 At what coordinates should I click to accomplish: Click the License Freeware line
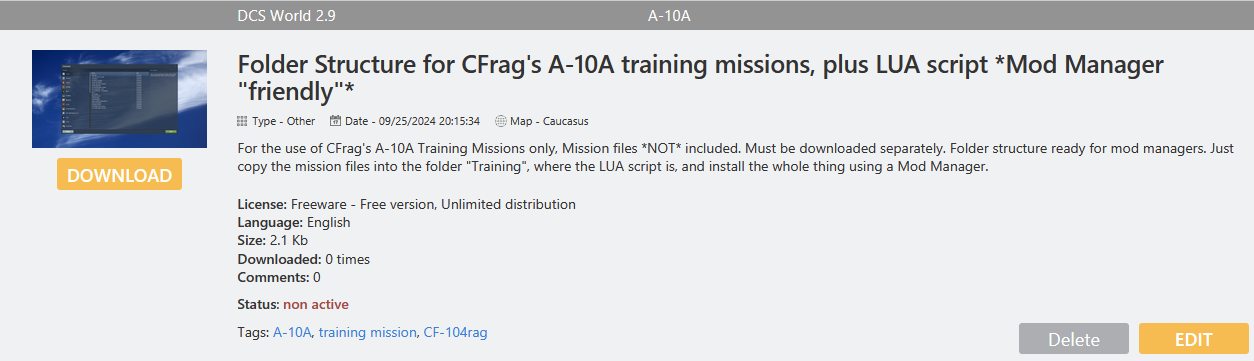(406, 204)
